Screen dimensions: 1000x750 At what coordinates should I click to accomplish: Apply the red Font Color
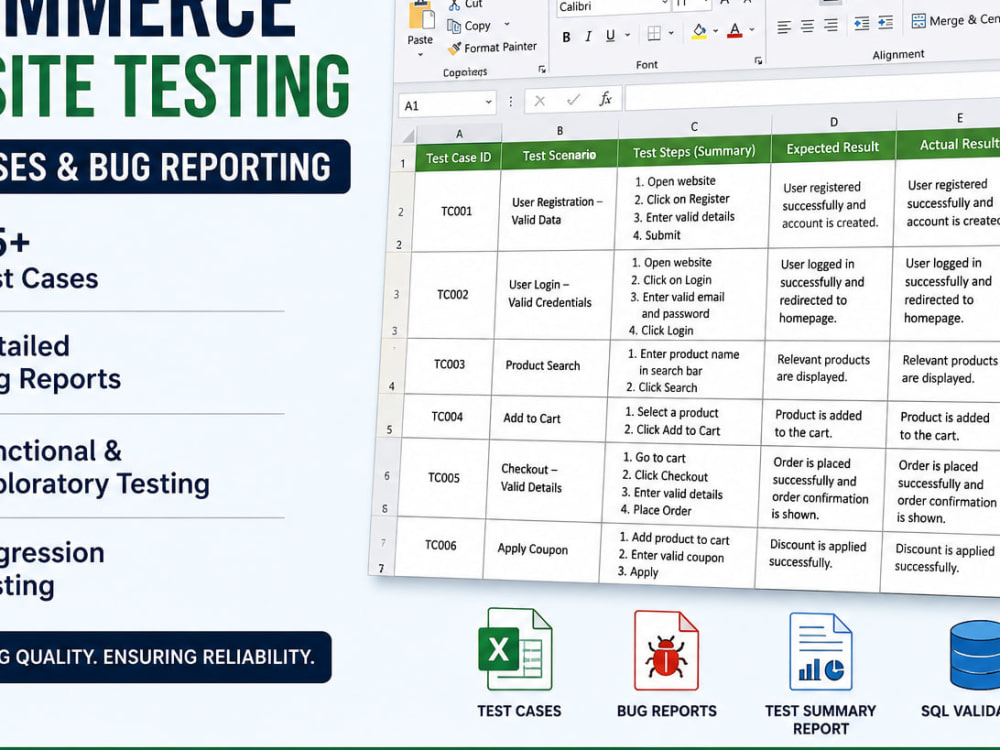(735, 30)
